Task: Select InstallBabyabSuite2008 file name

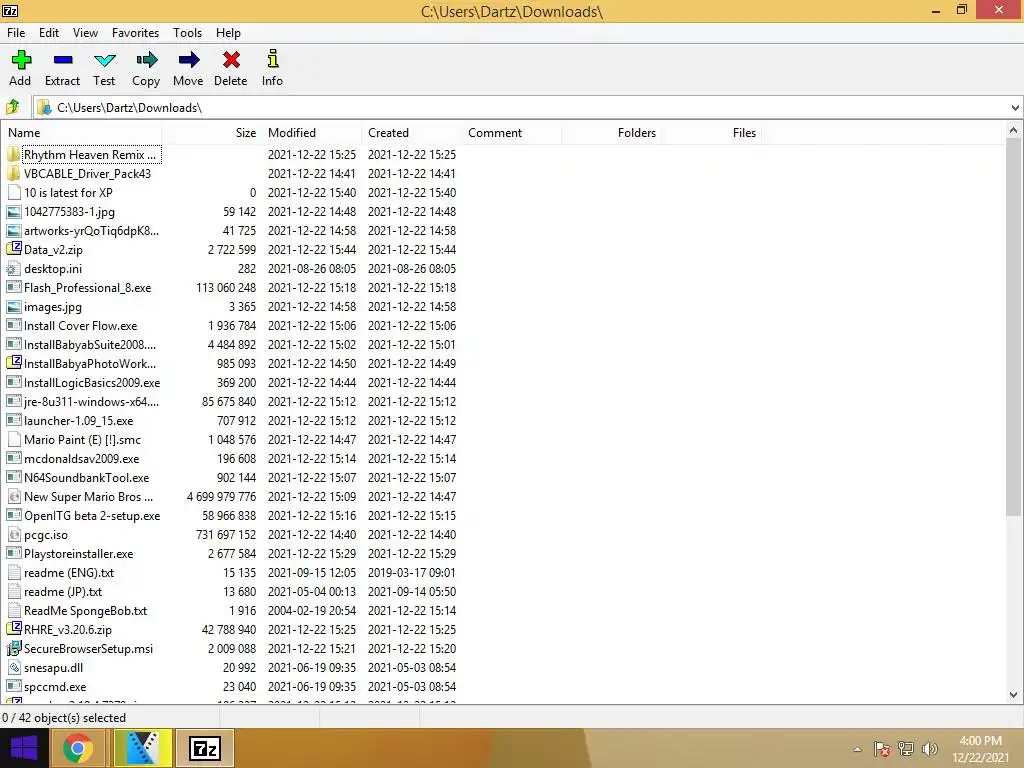Action: coord(90,344)
